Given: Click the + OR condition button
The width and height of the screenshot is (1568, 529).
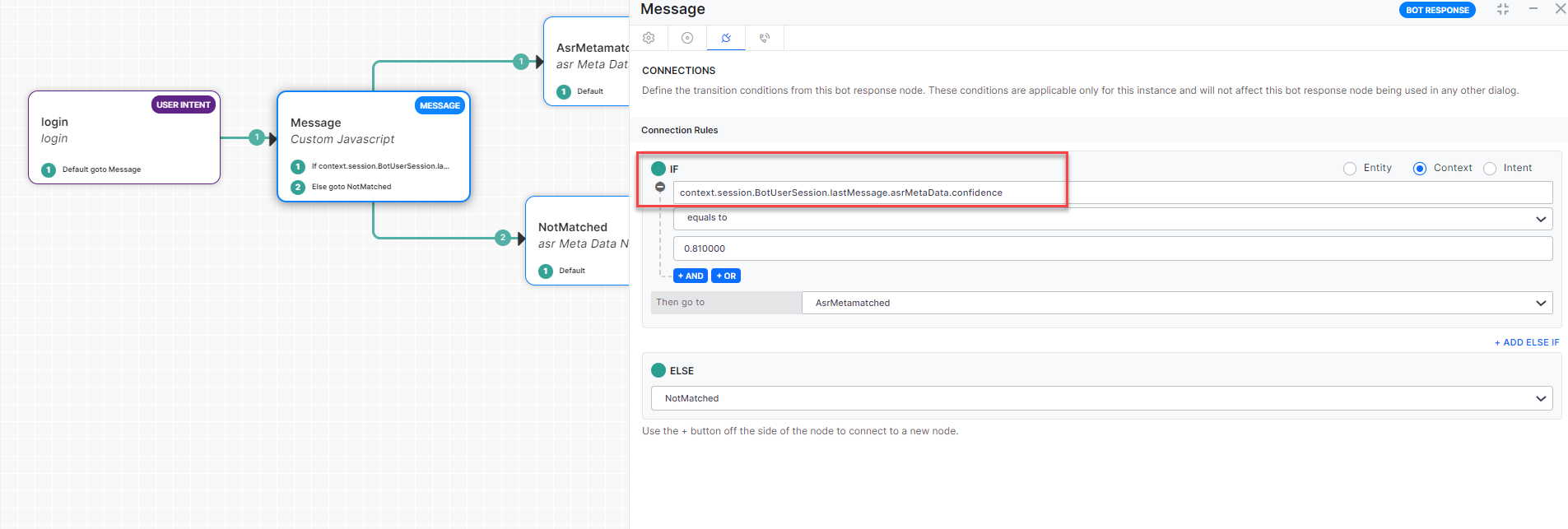Looking at the screenshot, I should [726, 276].
